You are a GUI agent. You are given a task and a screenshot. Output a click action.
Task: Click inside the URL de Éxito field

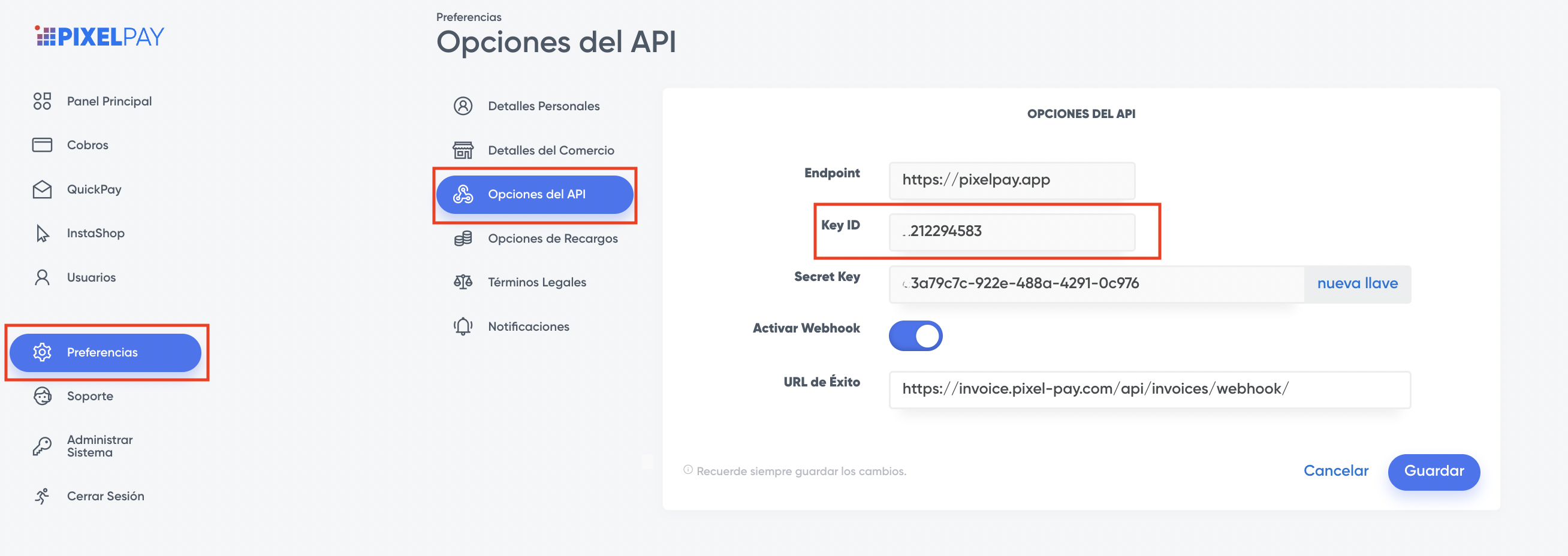click(x=1149, y=390)
